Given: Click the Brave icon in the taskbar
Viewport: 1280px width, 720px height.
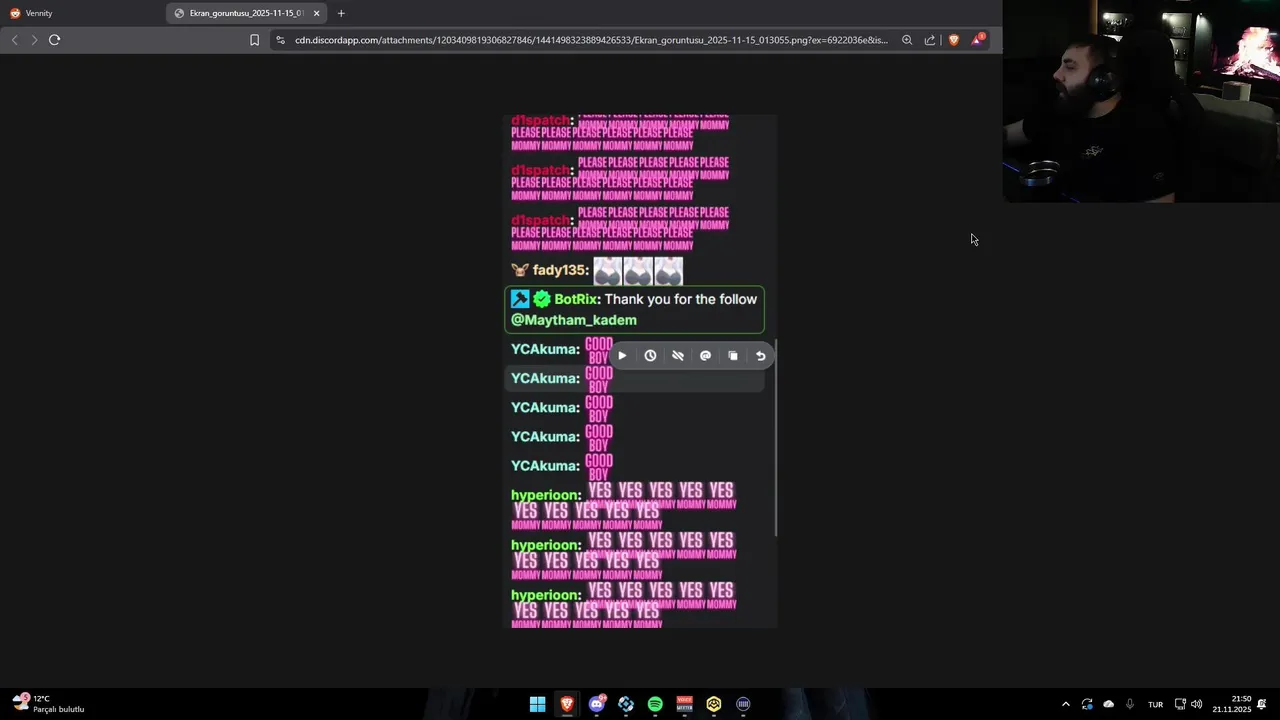Looking at the screenshot, I should coord(567,704).
